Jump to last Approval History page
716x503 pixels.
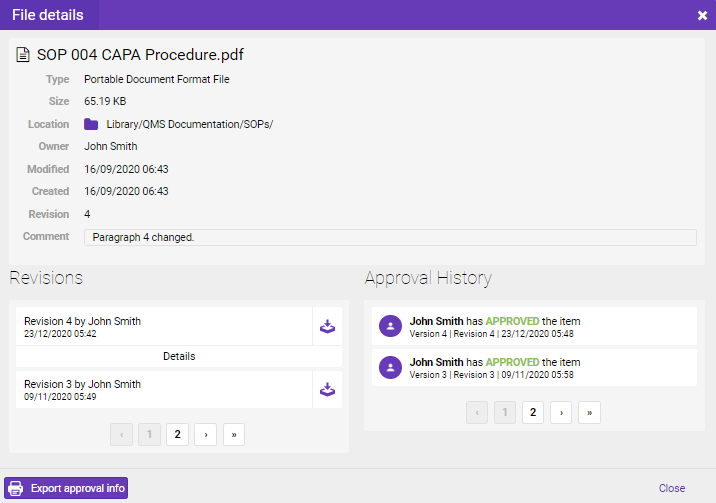pos(590,412)
